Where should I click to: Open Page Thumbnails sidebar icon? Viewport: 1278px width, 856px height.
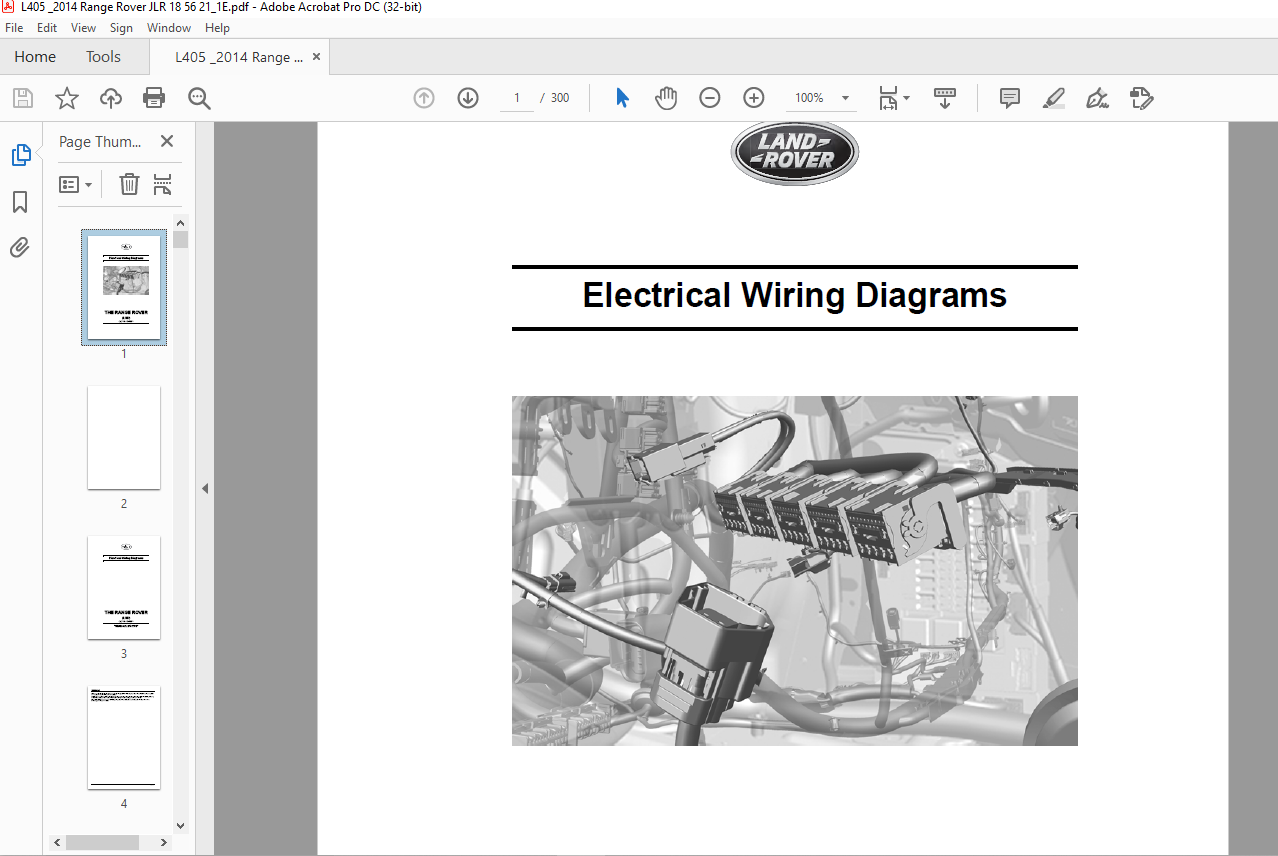click(x=21, y=155)
